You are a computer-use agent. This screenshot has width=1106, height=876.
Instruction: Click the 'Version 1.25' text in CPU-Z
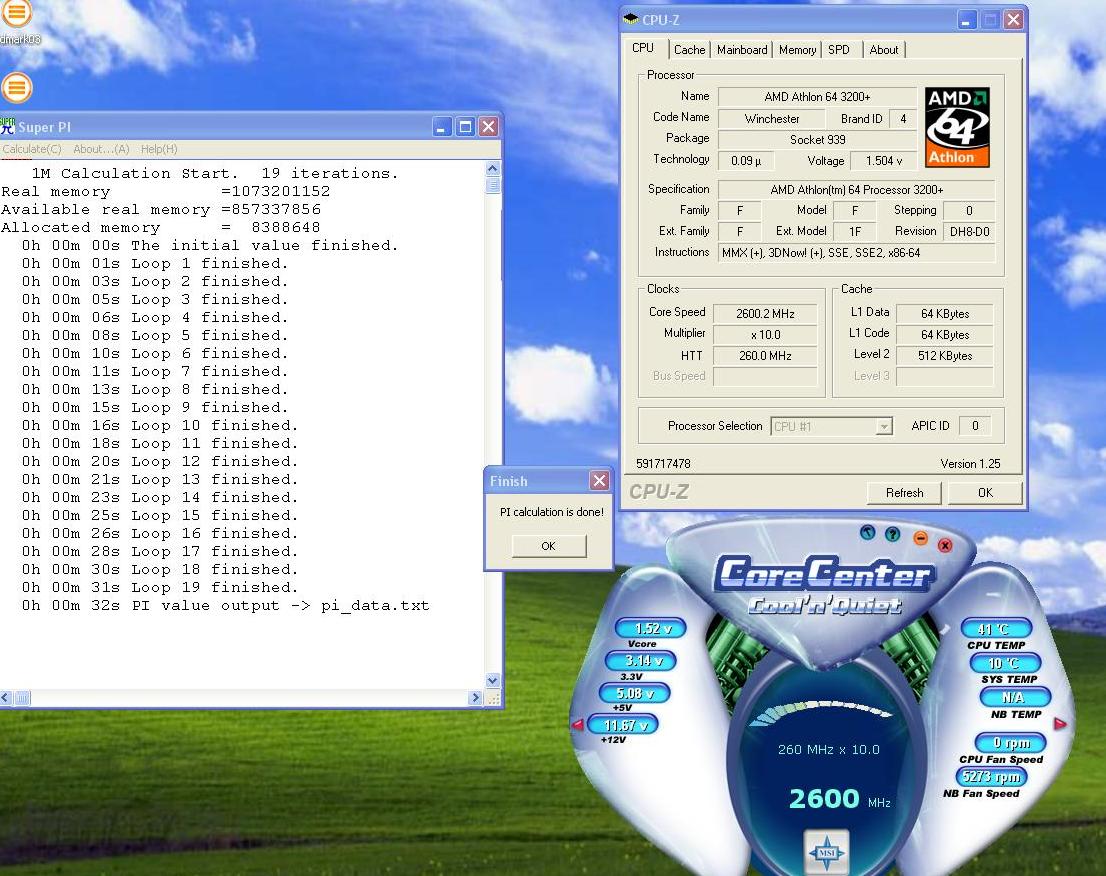pos(971,463)
